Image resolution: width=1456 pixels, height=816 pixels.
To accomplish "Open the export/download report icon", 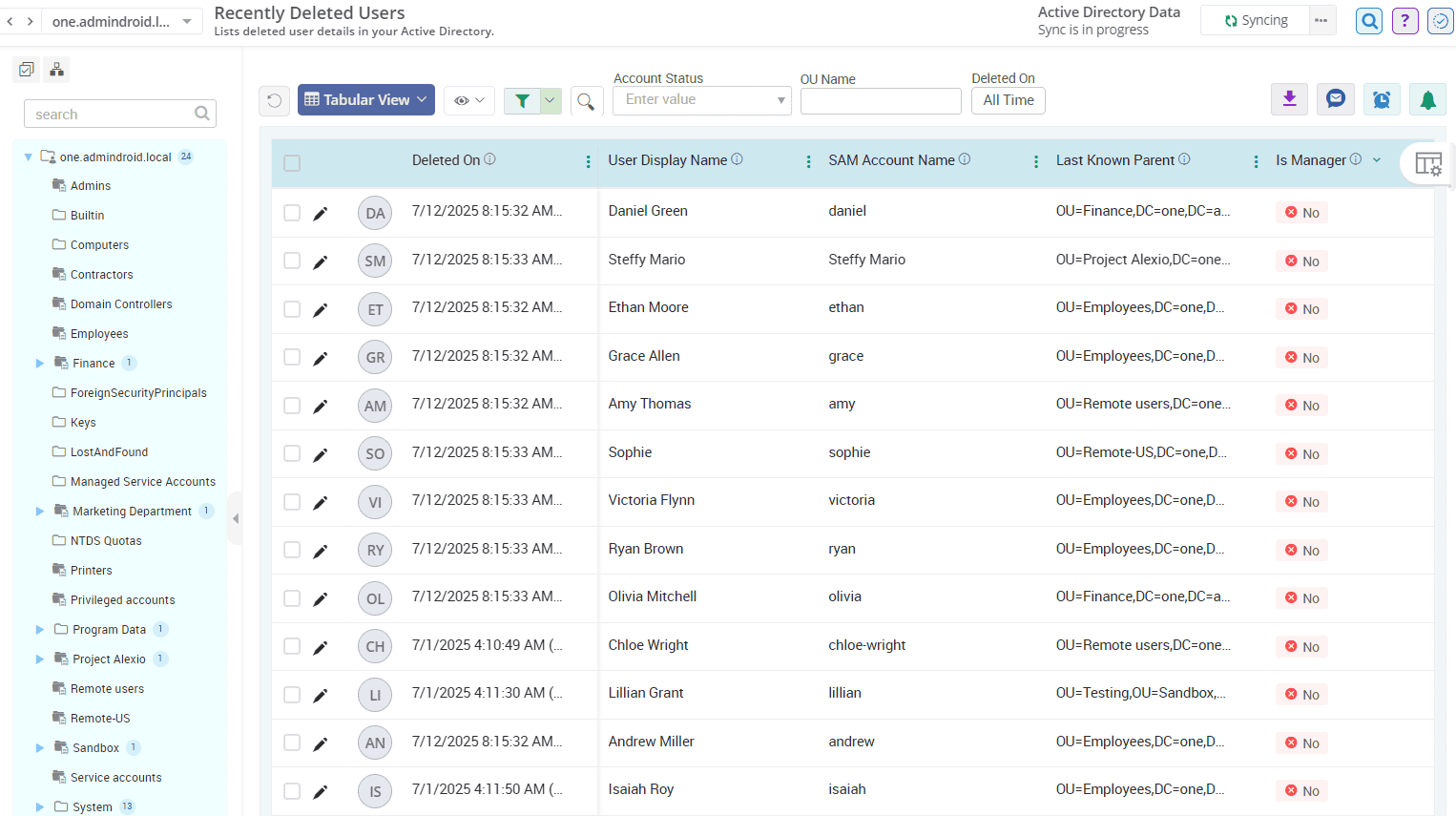I will point(1289,99).
